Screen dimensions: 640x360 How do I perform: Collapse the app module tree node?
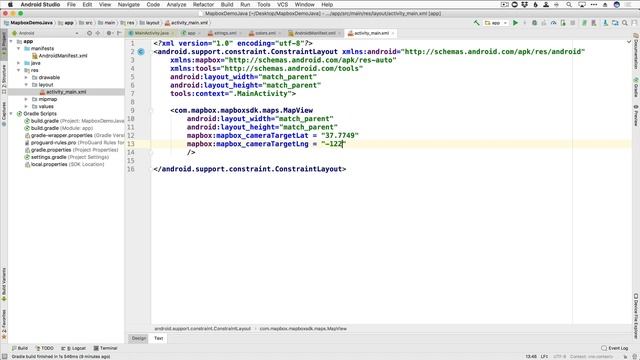coord(11,41)
